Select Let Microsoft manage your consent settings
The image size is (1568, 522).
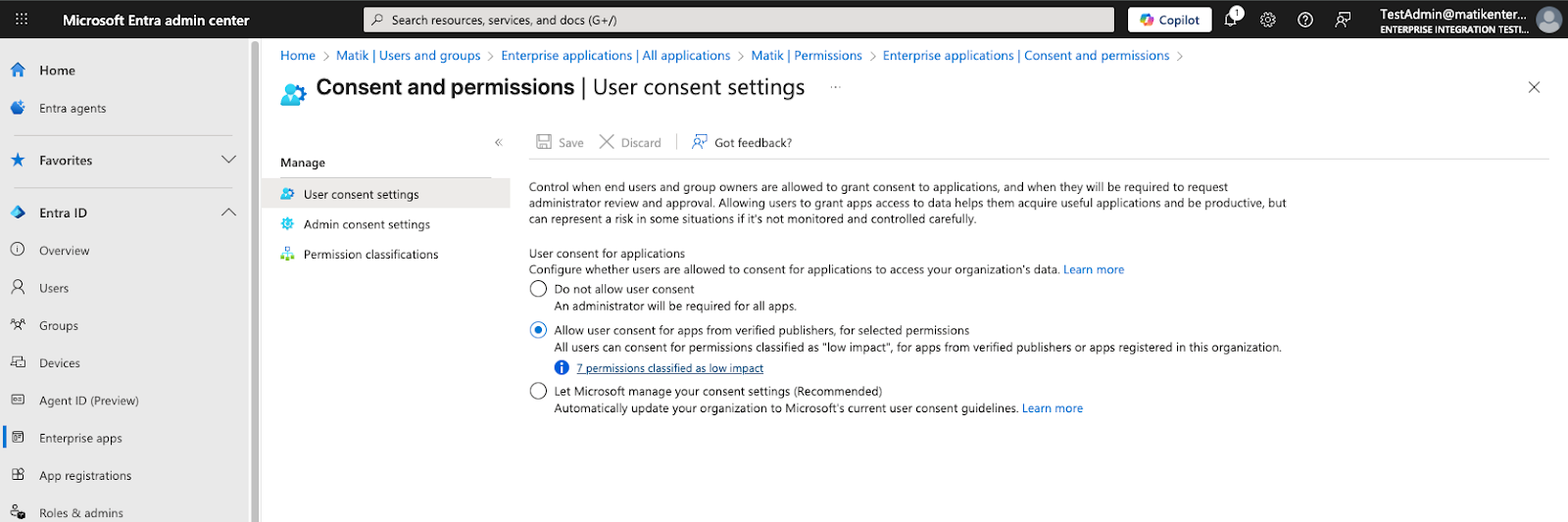click(x=538, y=391)
